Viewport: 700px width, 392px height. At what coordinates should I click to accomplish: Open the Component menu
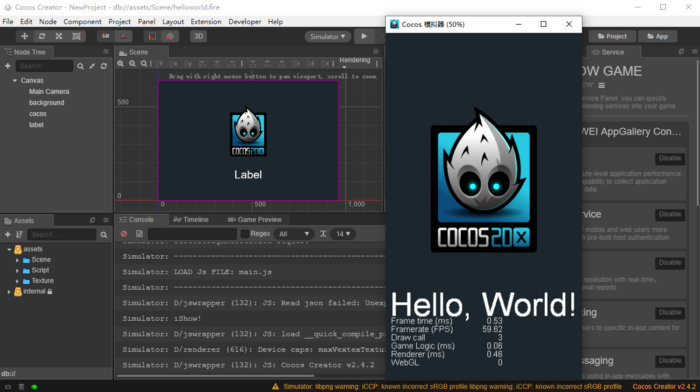(82, 21)
